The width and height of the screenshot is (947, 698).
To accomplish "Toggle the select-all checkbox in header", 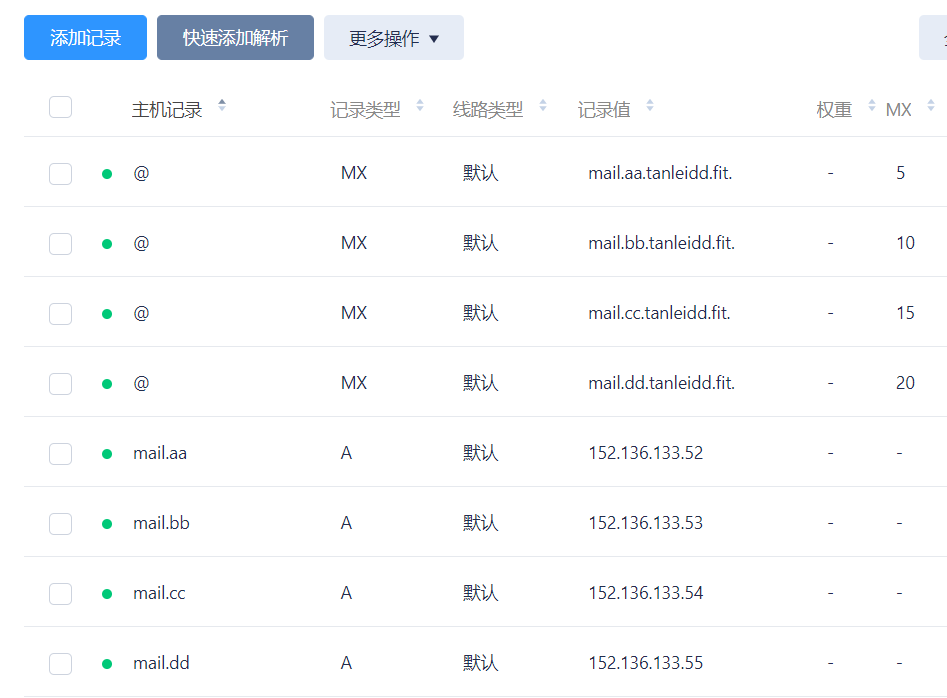I will (x=60, y=107).
